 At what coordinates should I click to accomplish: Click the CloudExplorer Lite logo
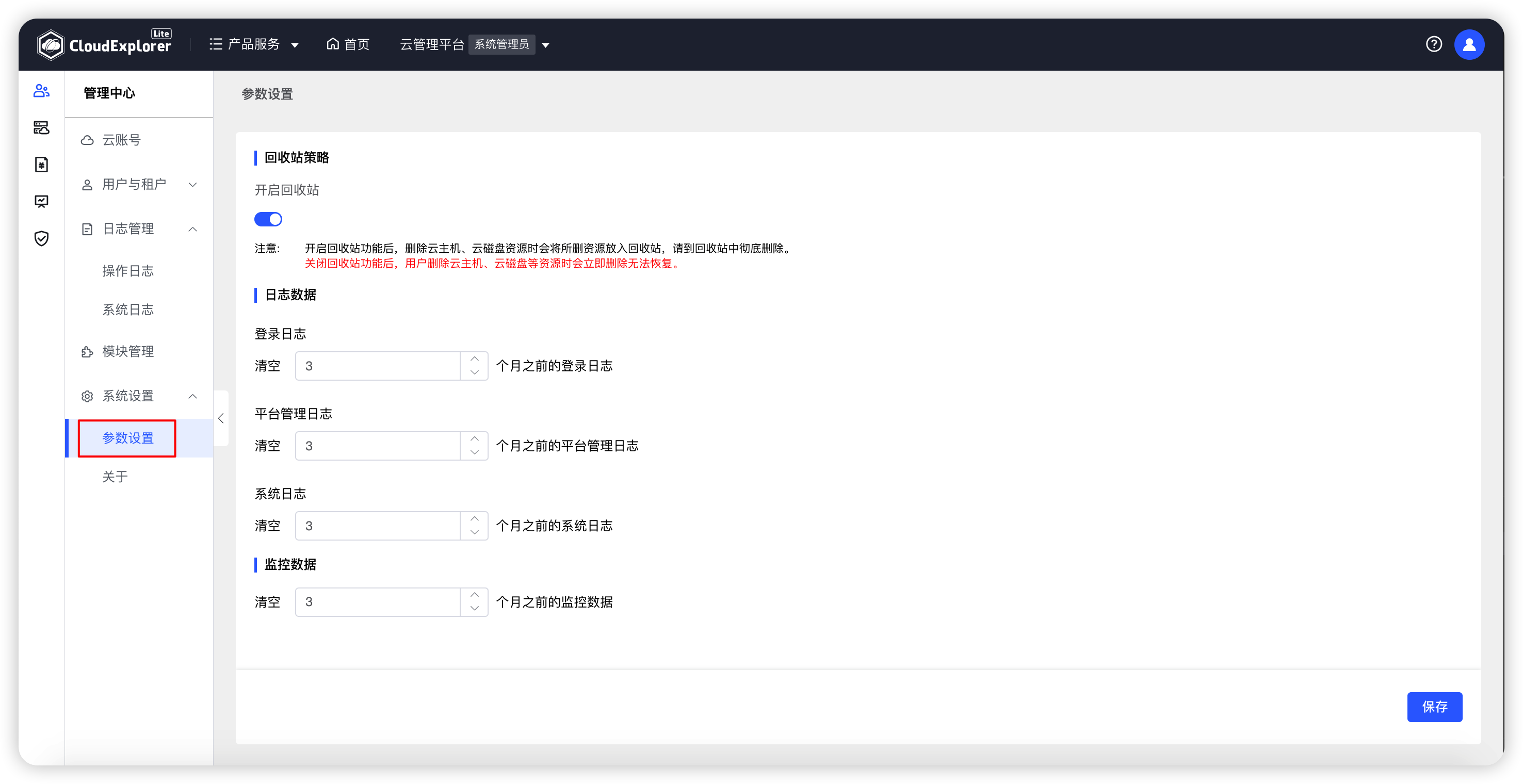pyautogui.click(x=104, y=44)
